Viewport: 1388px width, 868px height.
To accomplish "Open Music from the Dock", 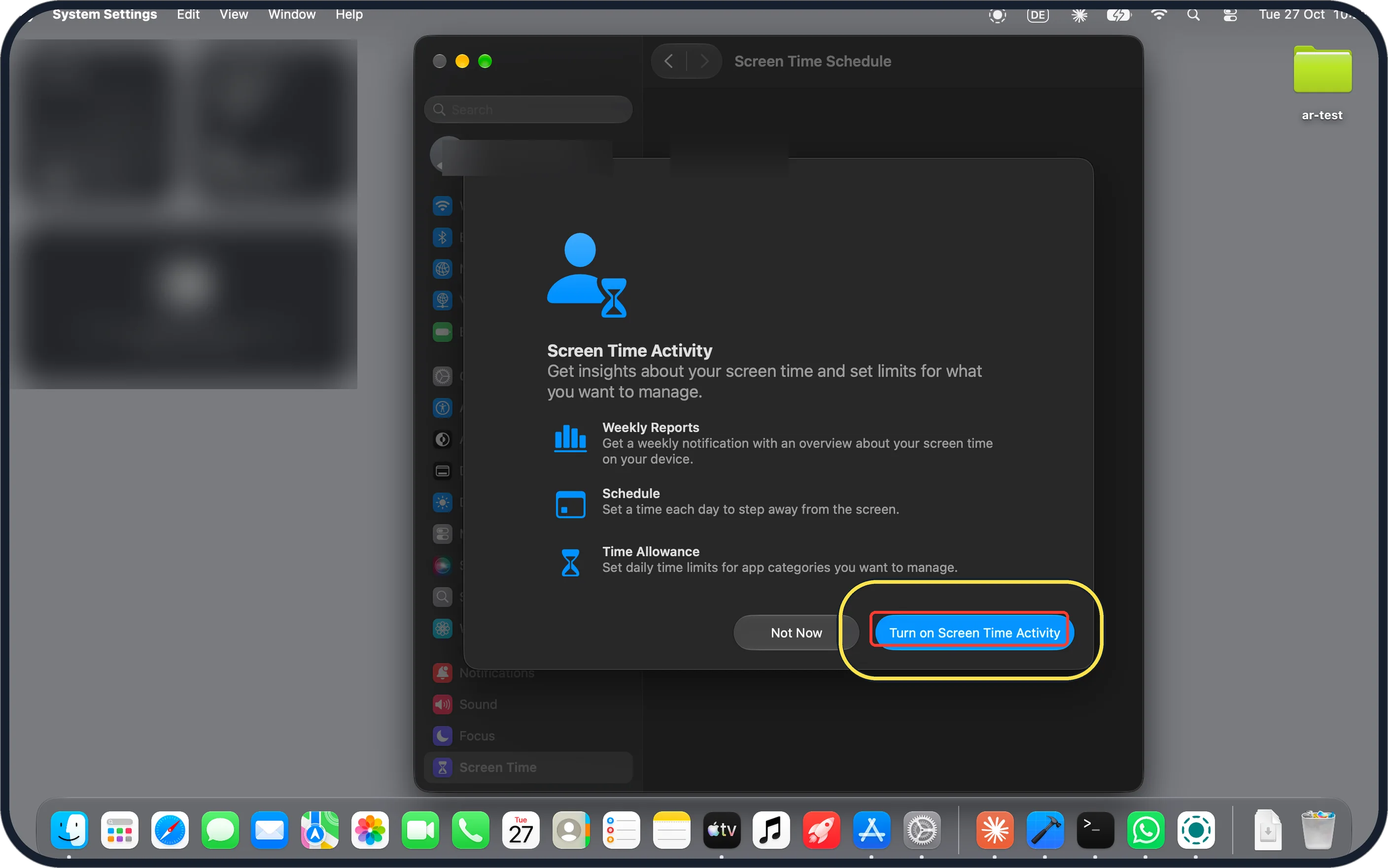I will click(771, 830).
